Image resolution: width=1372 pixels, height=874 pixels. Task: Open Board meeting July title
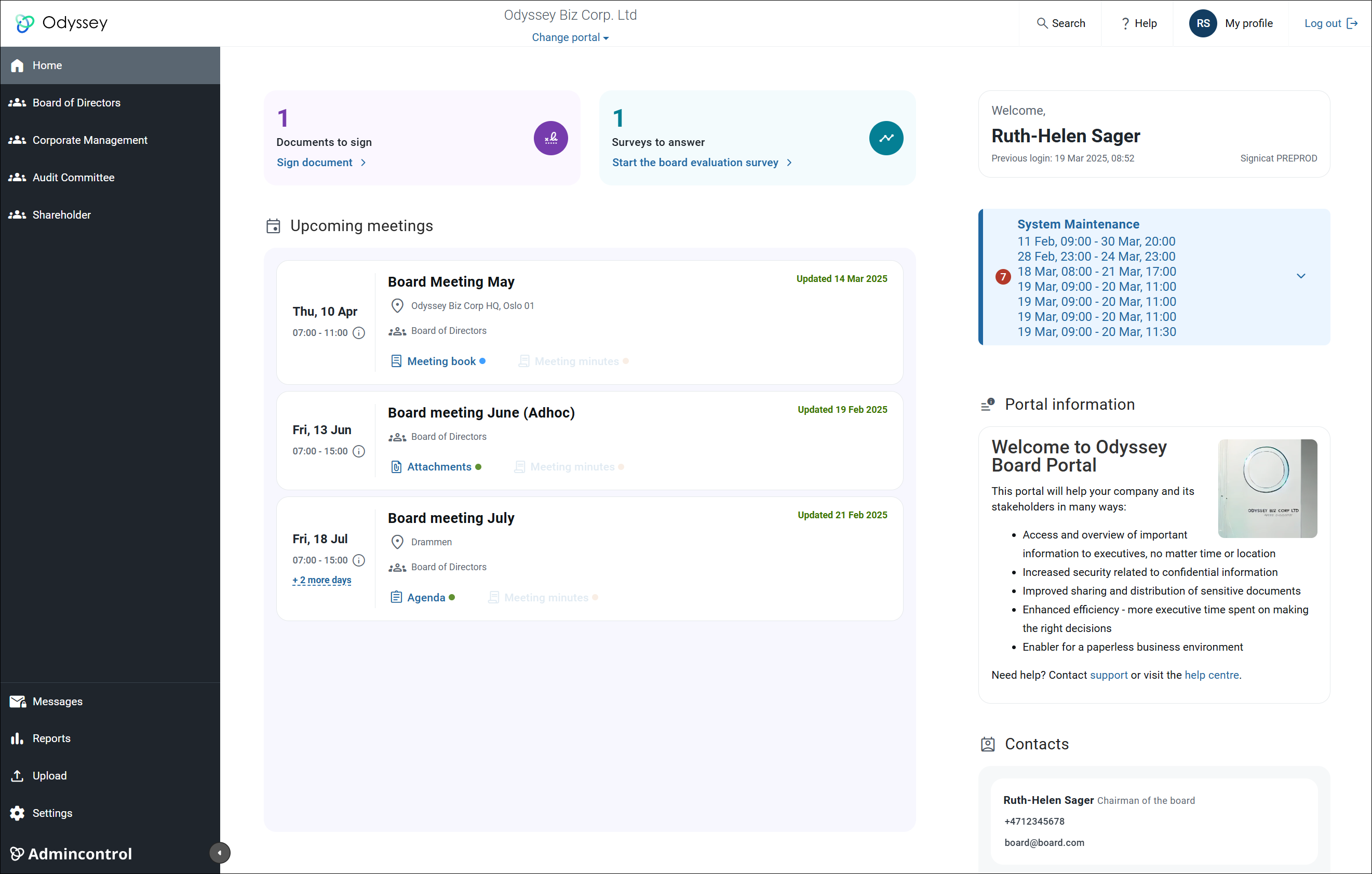point(451,518)
